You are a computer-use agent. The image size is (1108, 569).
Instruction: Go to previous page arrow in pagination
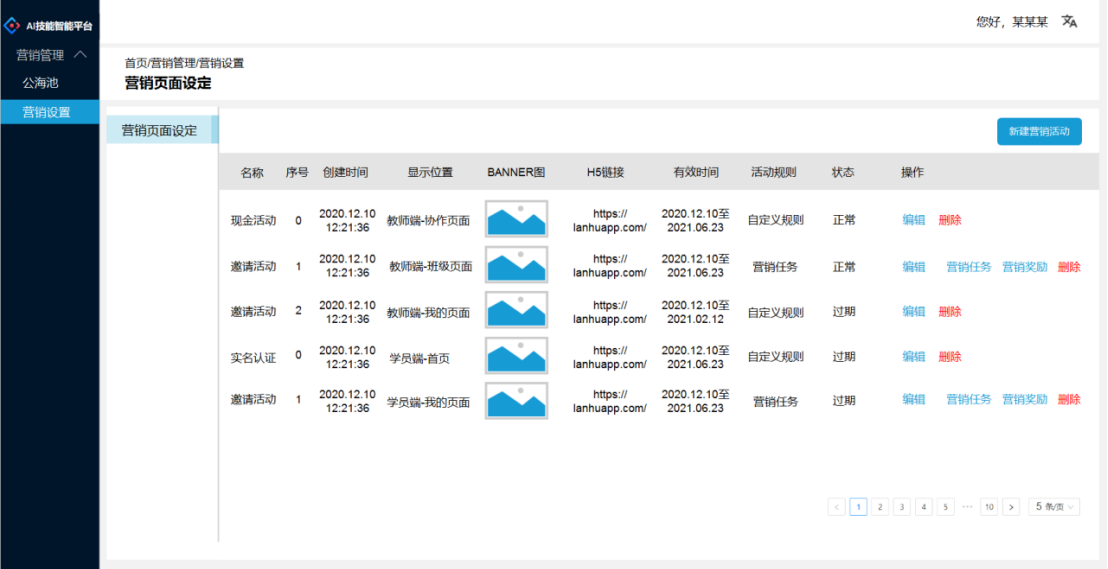837,507
